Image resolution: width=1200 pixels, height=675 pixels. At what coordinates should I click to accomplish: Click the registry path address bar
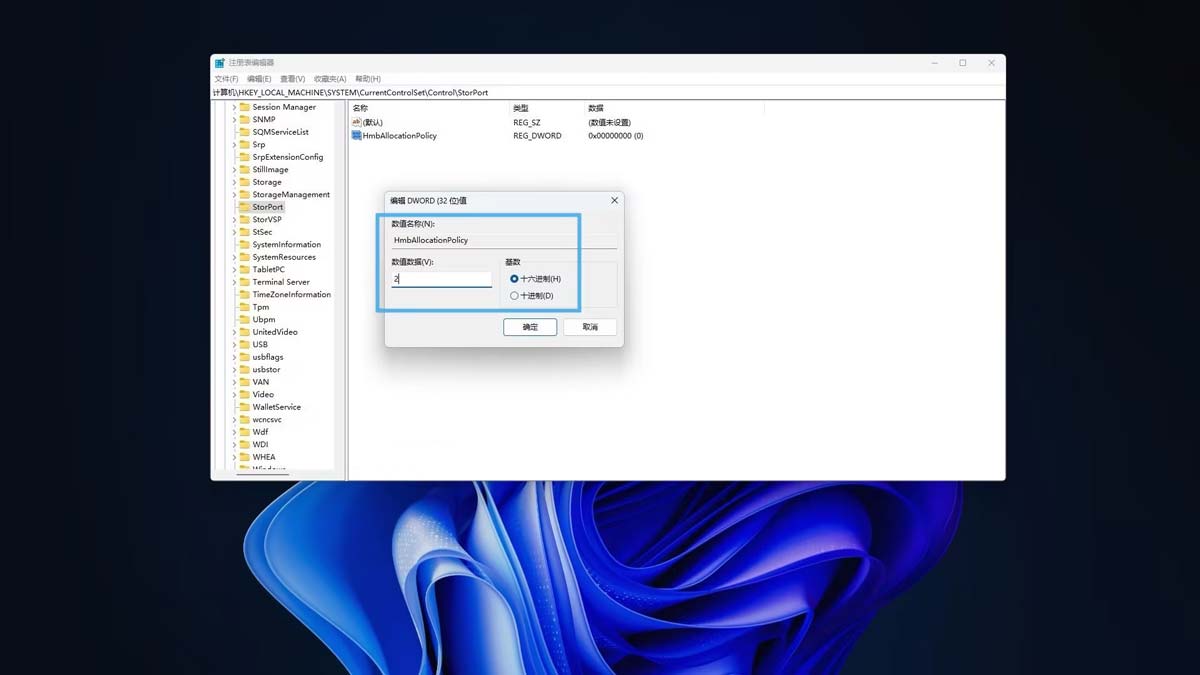click(600, 93)
